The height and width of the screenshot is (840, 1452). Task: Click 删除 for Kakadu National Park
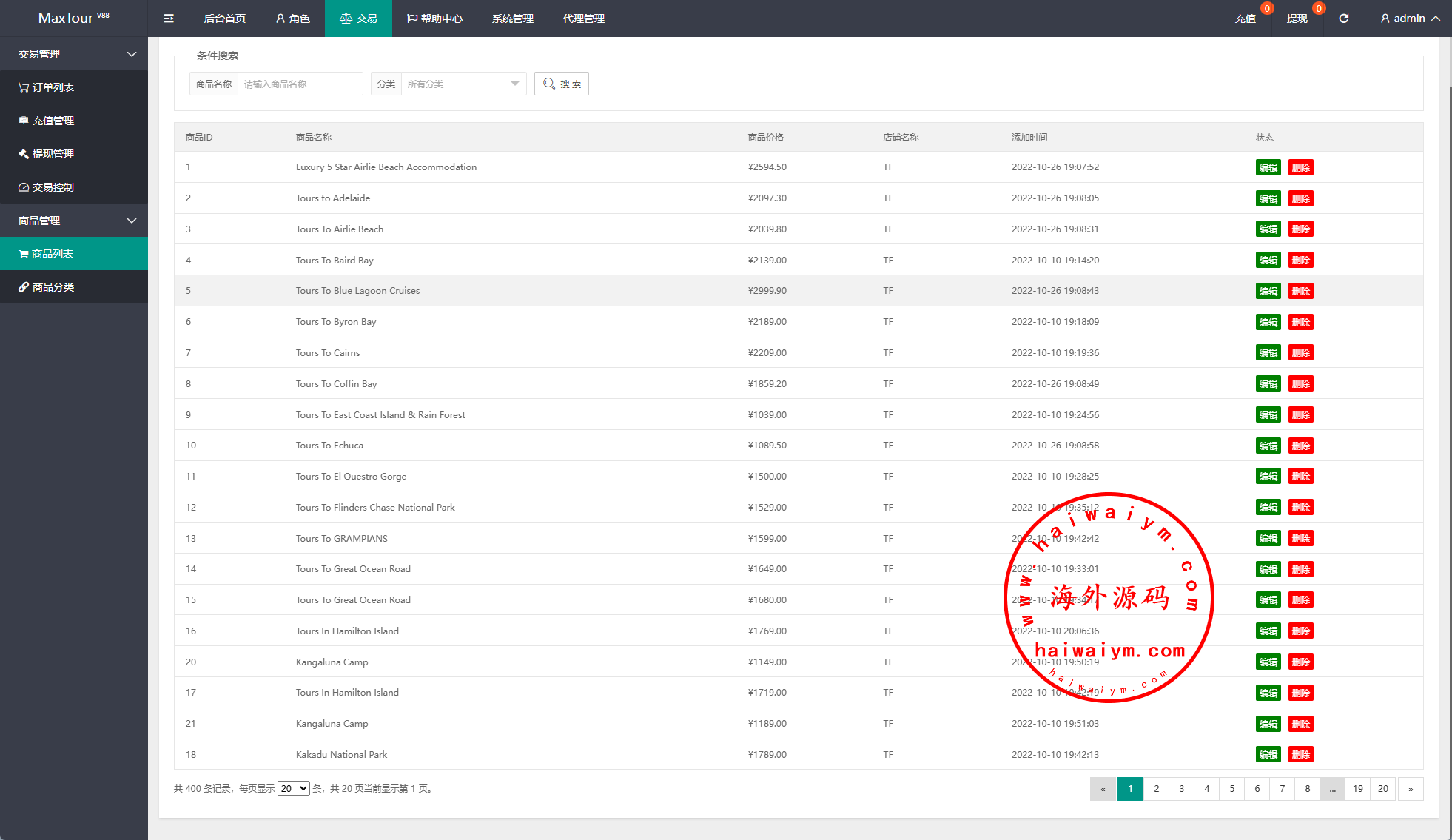coord(1300,755)
